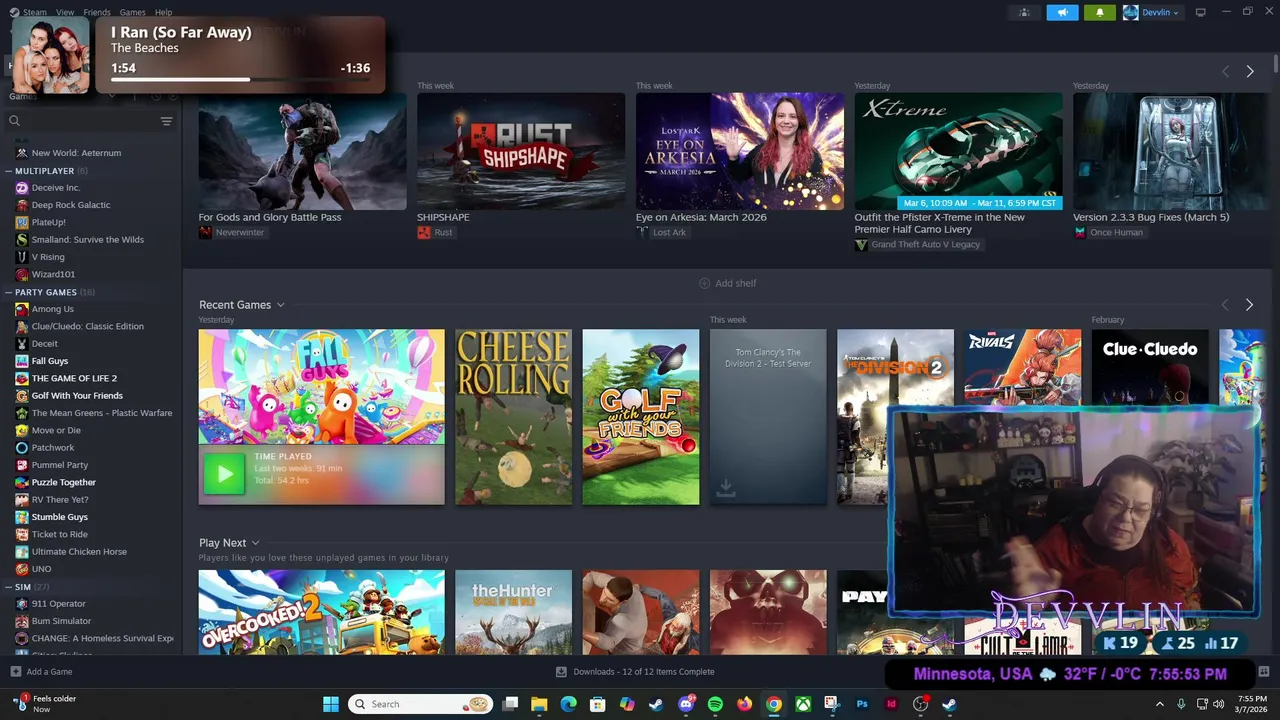Screen dimensions: 1280x720
Task: Open the Grand Theft Auto V Legacy link
Action: (917, 244)
